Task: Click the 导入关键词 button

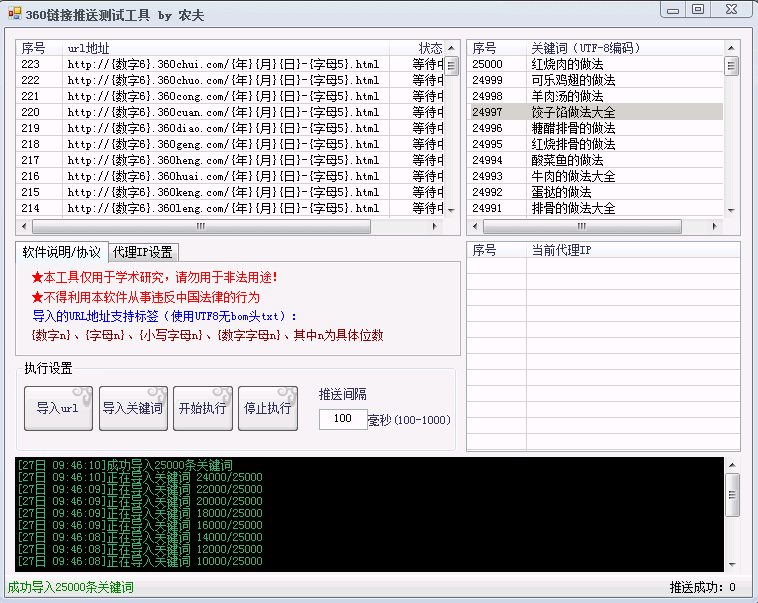Action: [133, 408]
